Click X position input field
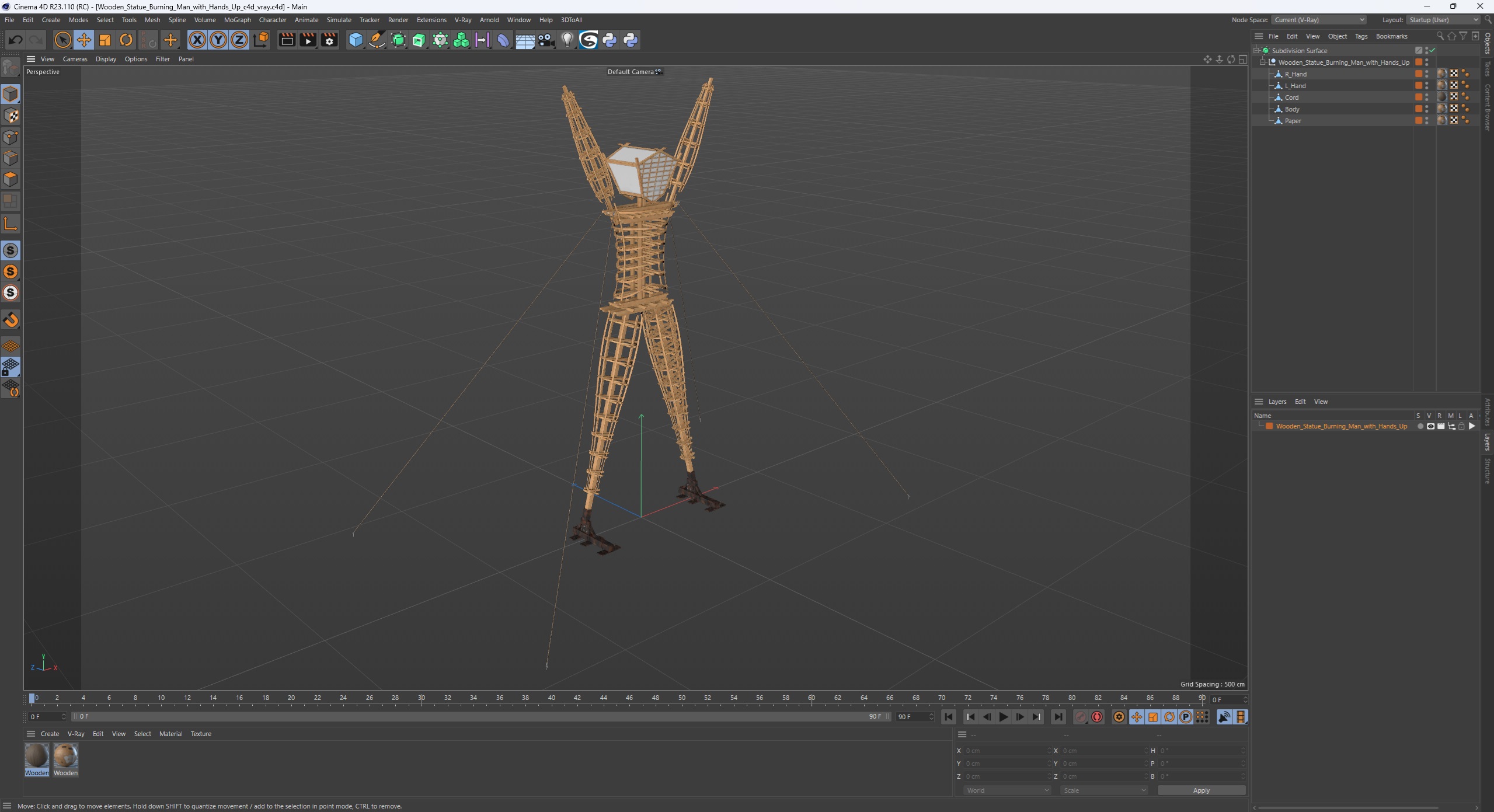 click(1007, 751)
